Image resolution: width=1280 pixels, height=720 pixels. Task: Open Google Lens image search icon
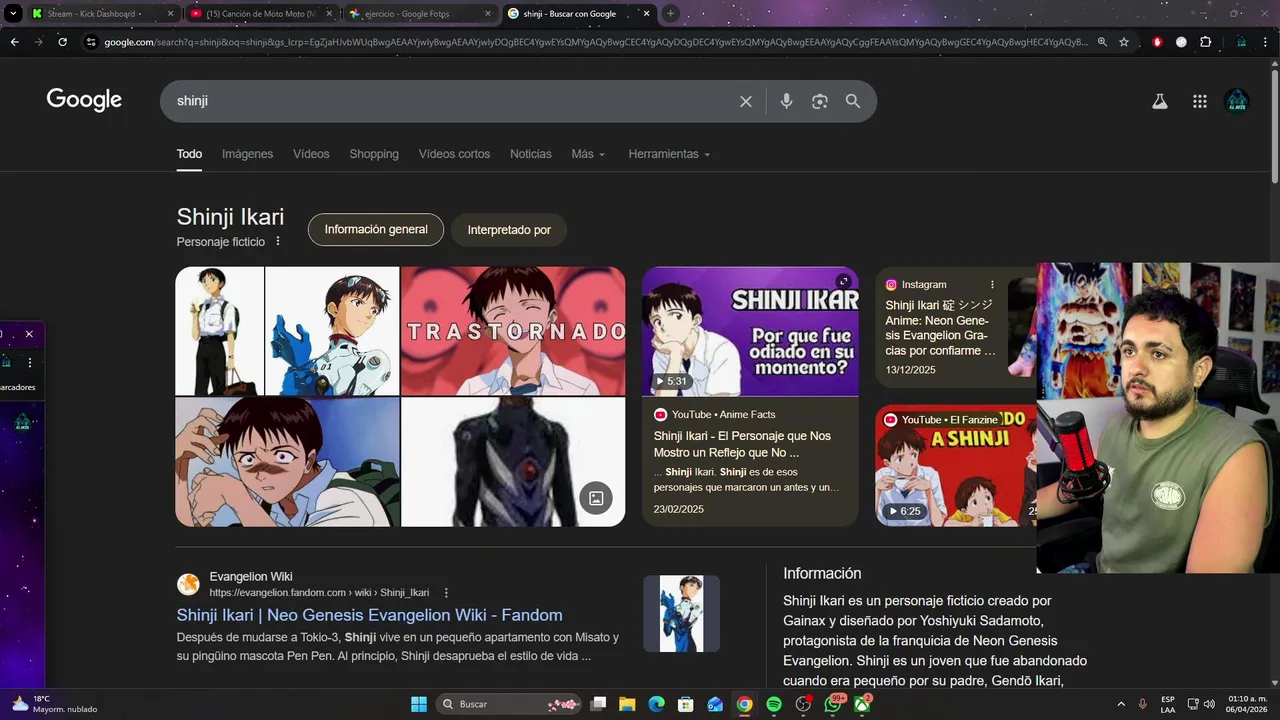[820, 101]
